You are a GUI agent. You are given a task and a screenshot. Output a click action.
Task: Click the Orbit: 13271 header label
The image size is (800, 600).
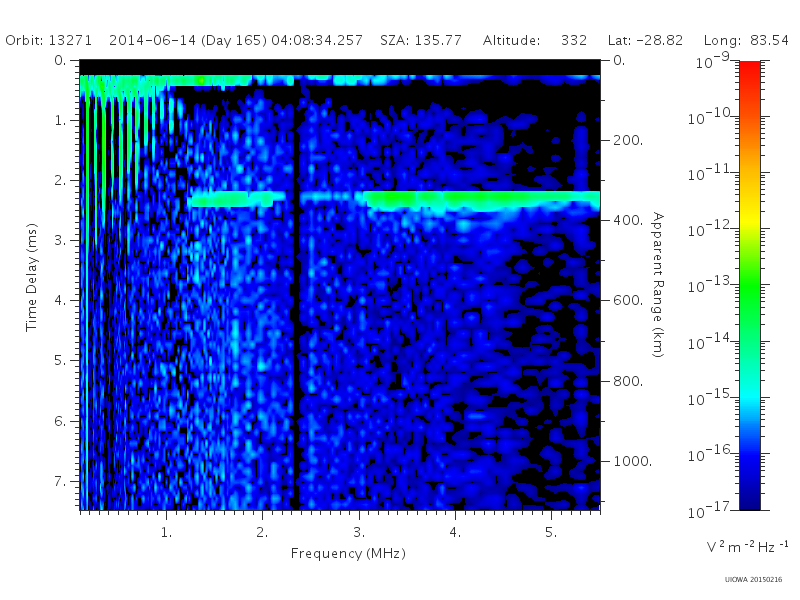[48, 40]
